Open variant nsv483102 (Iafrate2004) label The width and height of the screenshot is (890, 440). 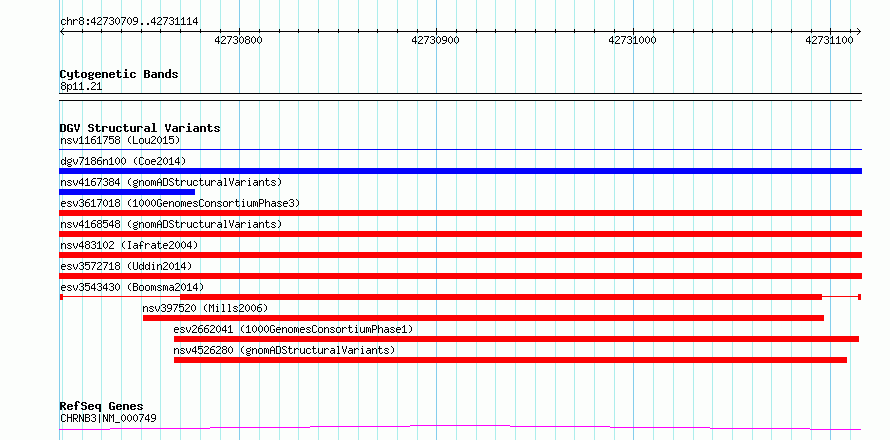pos(129,245)
